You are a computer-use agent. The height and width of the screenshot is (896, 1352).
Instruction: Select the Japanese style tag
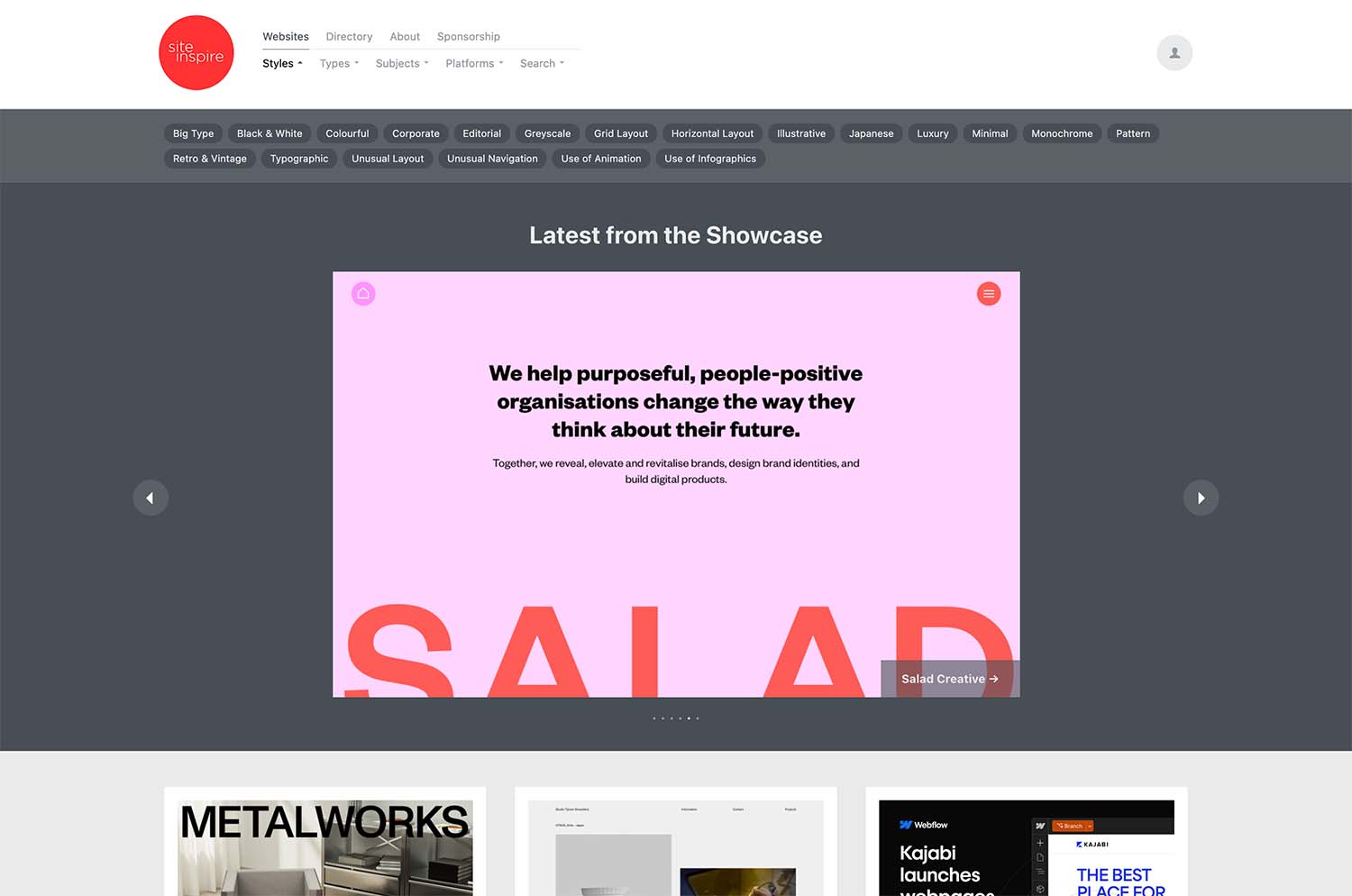[x=872, y=133]
